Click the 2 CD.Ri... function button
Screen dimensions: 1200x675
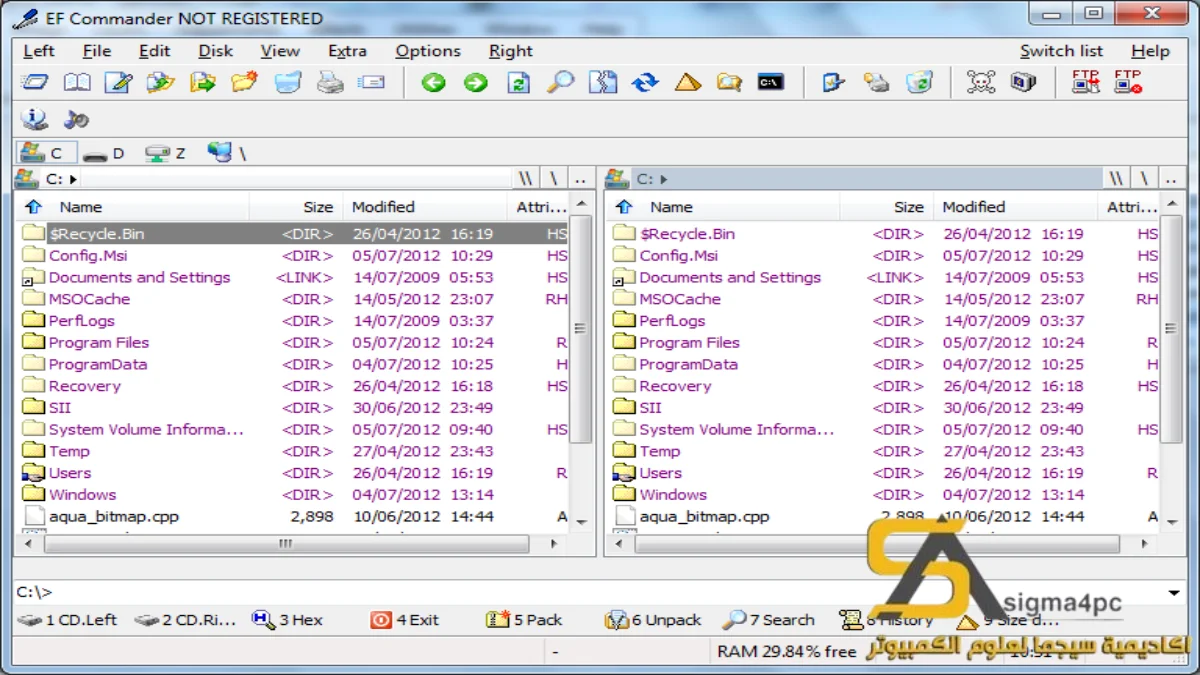click(186, 620)
